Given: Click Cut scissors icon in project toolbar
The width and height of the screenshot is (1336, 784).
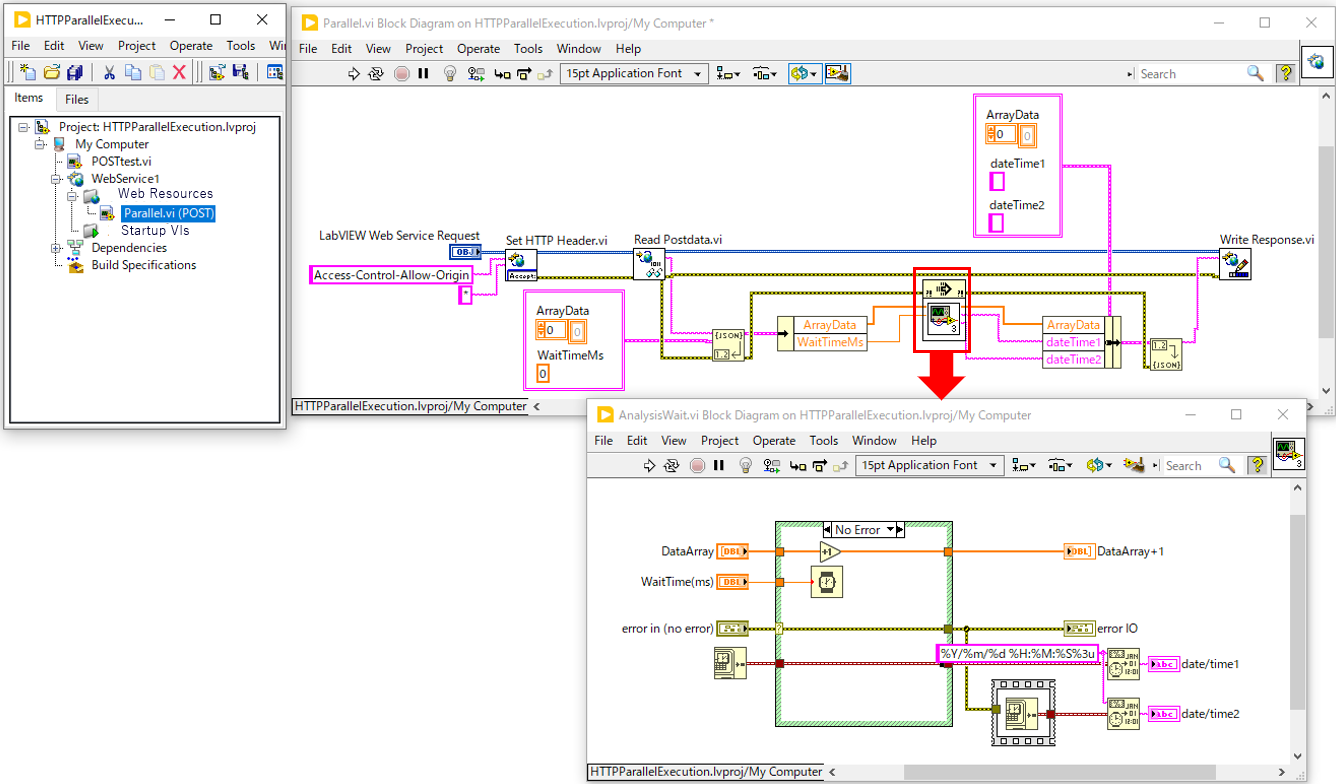Looking at the screenshot, I should [x=110, y=72].
